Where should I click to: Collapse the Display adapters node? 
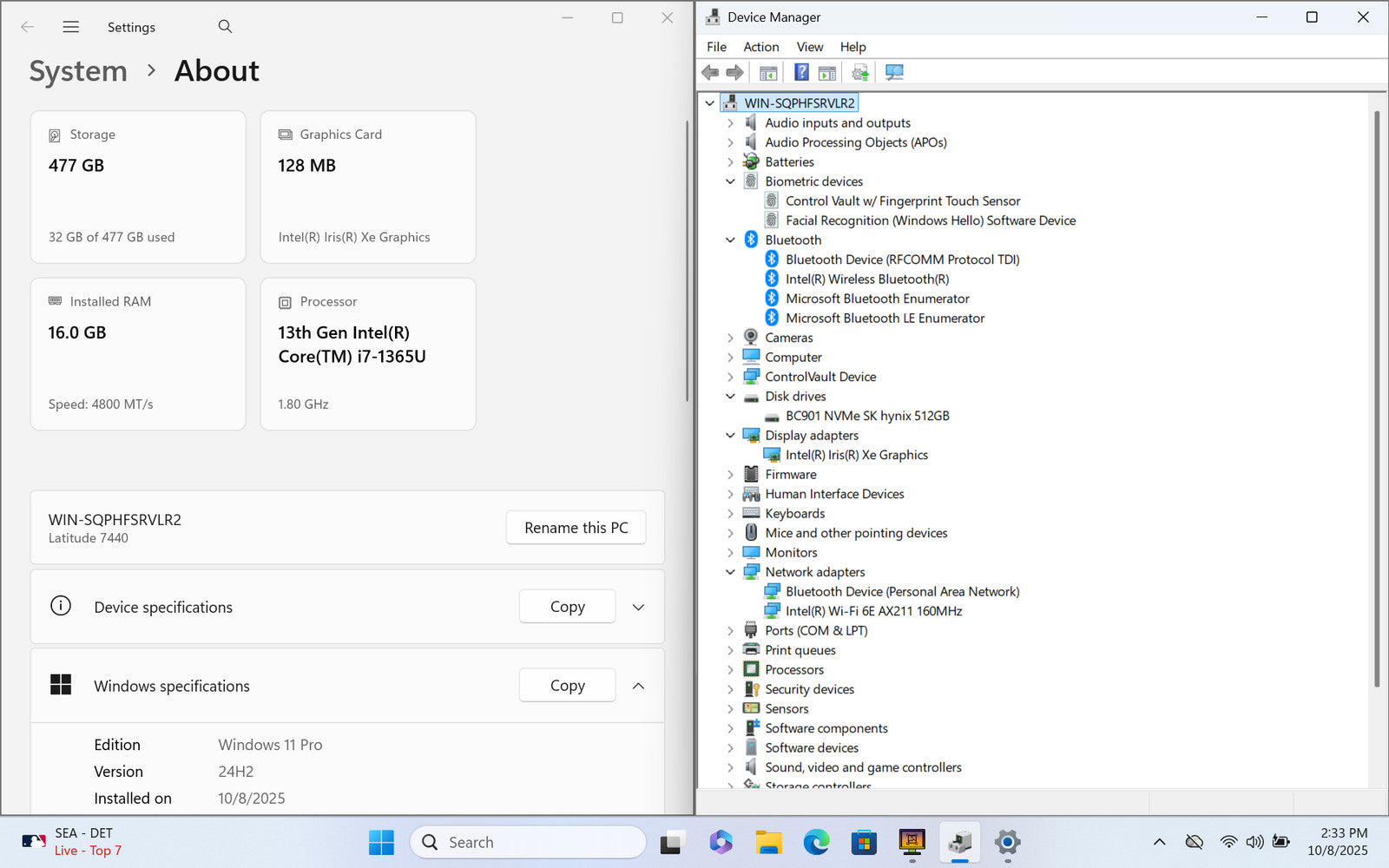[x=730, y=436]
